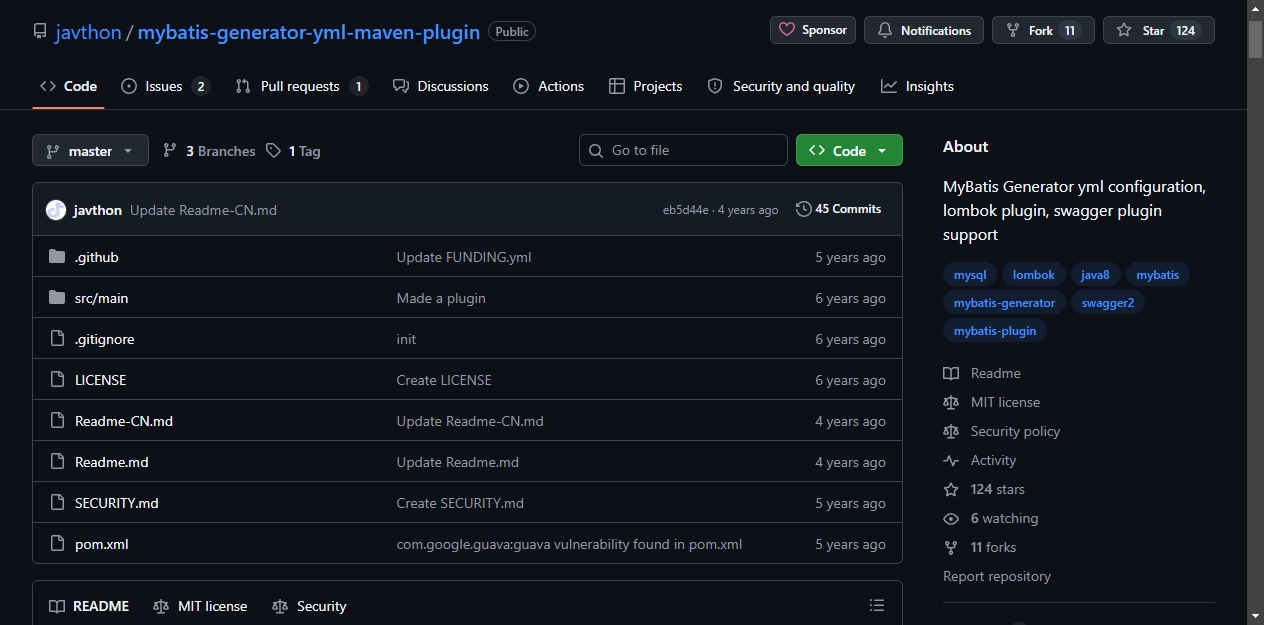
Task: Click the pulse icon beside Activity
Action: coord(951,460)
